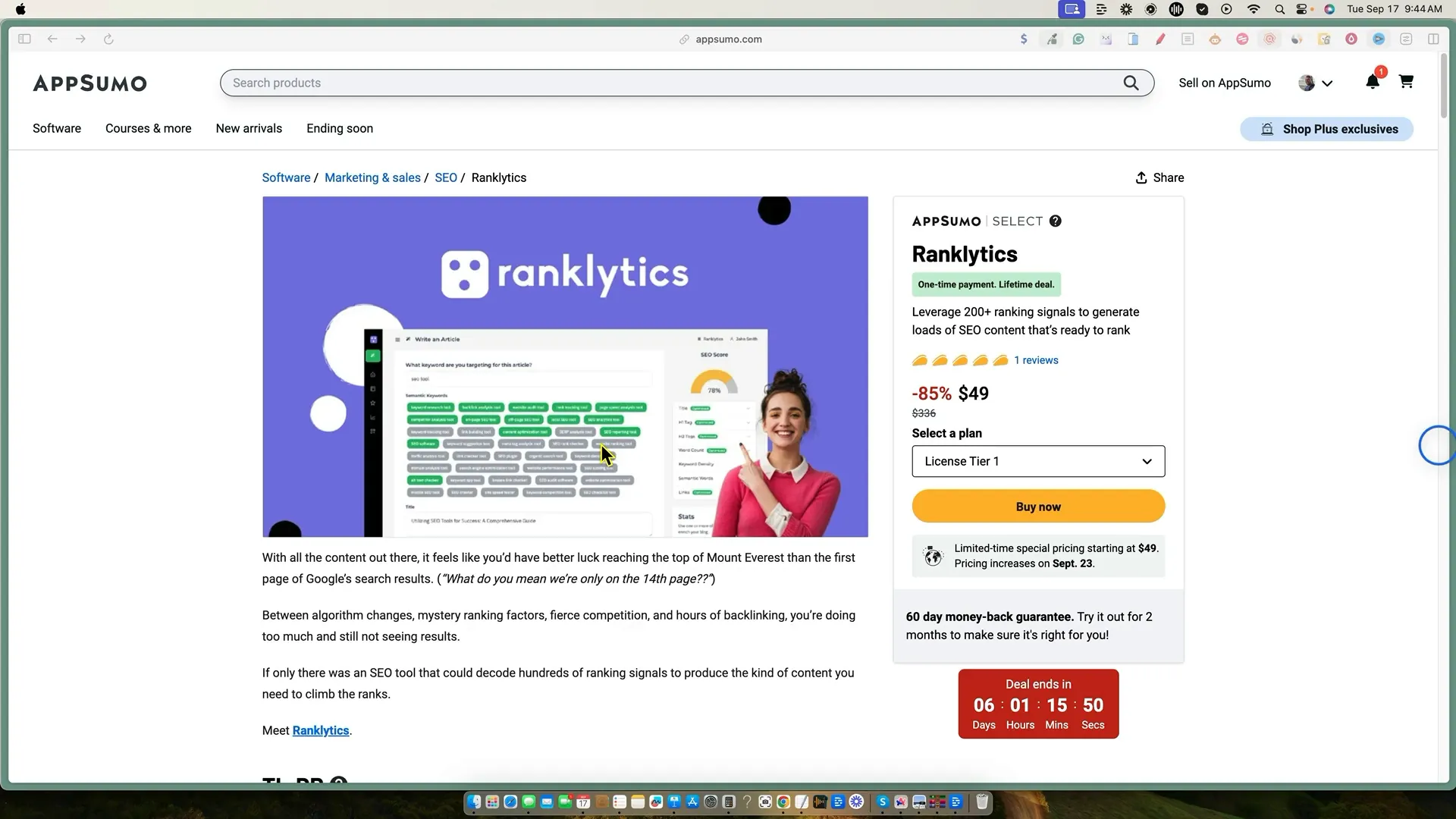The width and height of the screenshot is (1456, 819).
Task: Click the browser back arrow
Action: (x=52, y=39)
